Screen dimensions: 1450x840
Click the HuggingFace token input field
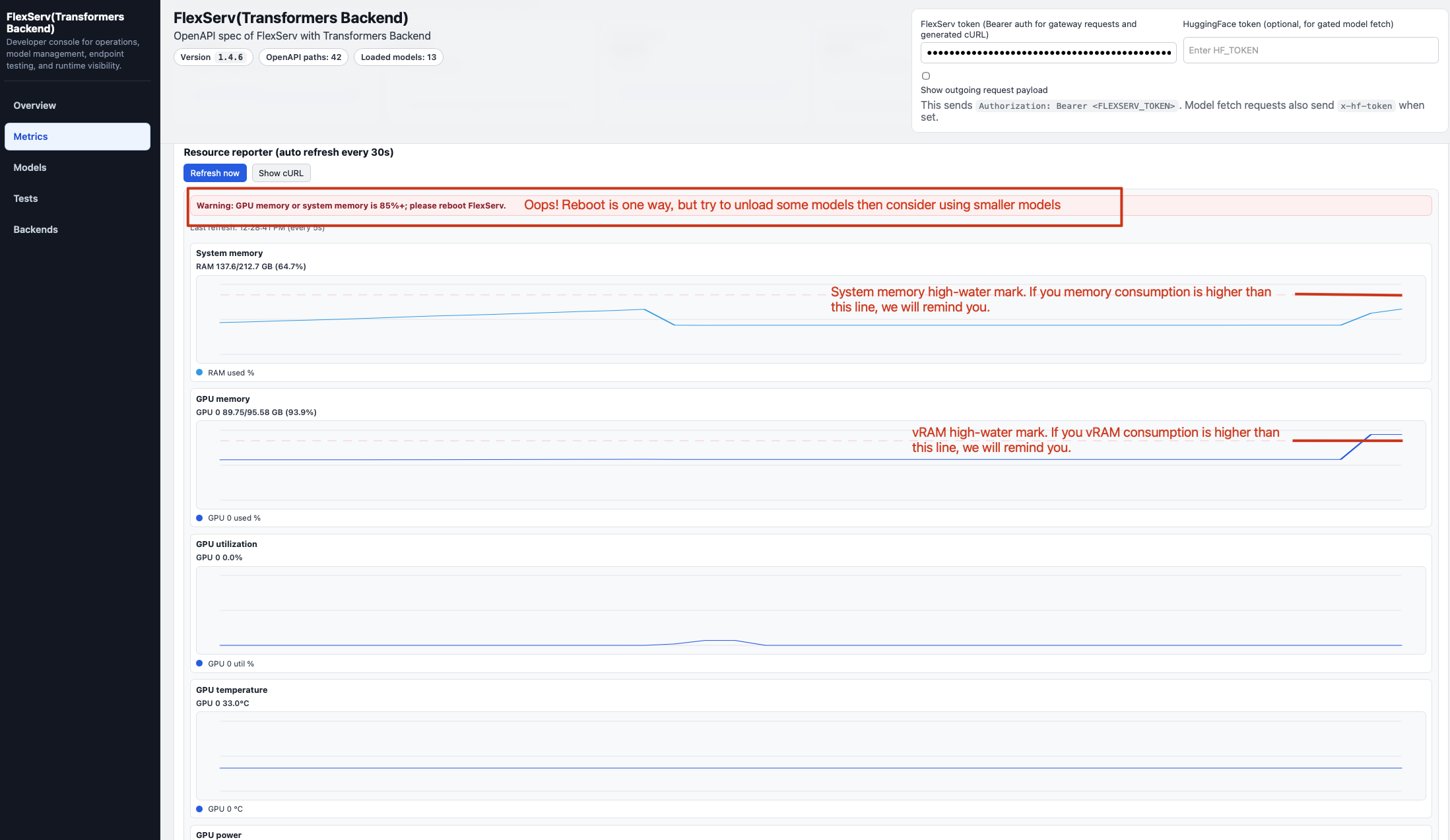coord(1310,50)
